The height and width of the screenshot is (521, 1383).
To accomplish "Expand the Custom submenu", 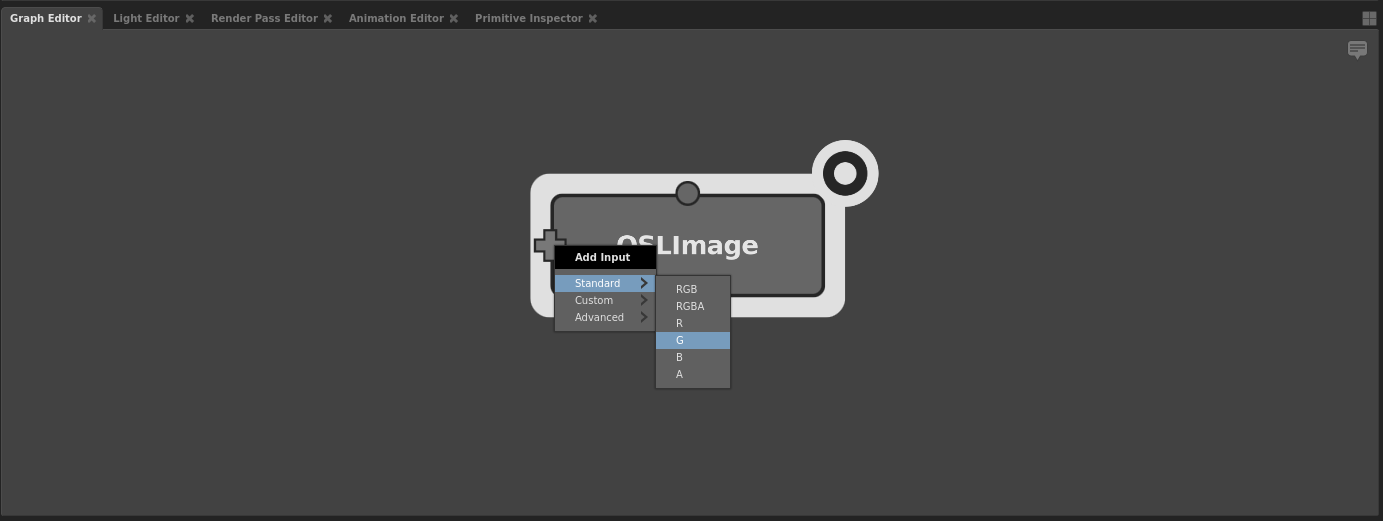I will pos(605,300).
